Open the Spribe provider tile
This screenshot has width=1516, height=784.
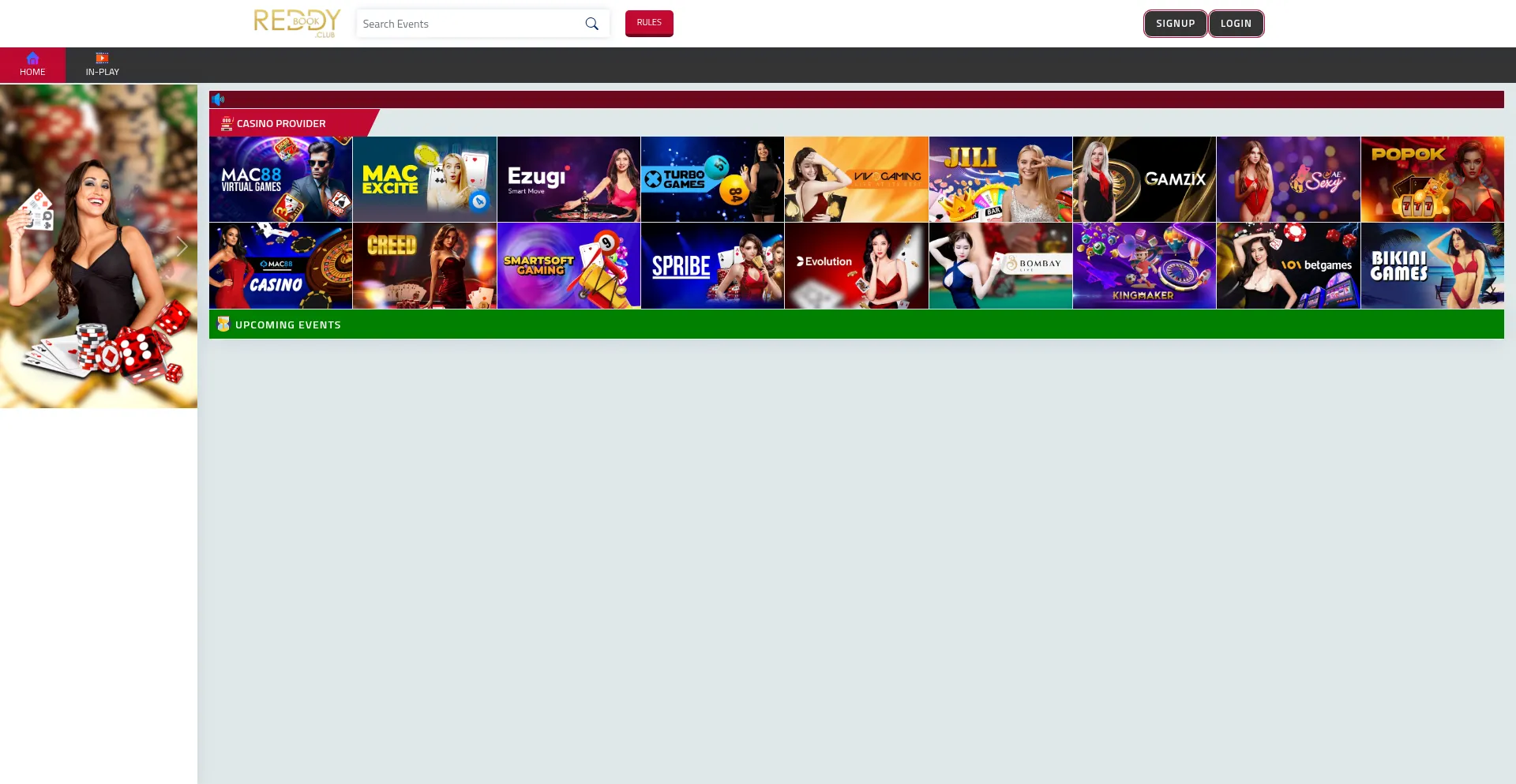[x=712, y=265]
